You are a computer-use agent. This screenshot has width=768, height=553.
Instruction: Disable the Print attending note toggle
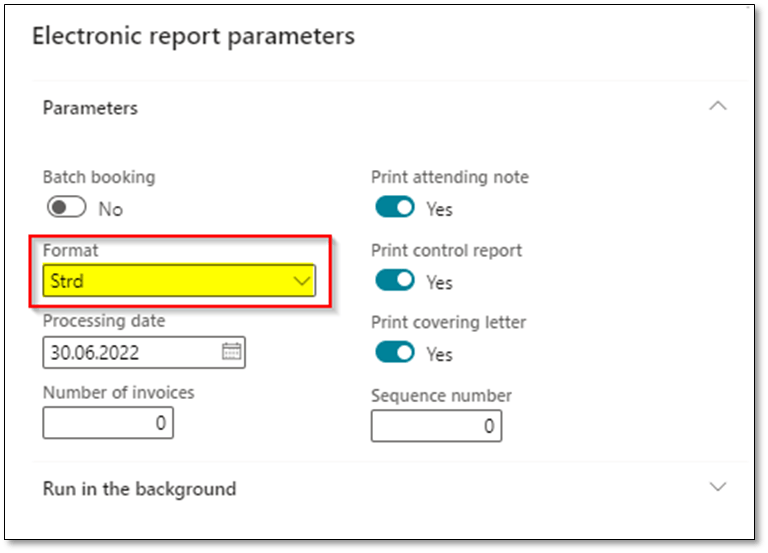[395, 207]
